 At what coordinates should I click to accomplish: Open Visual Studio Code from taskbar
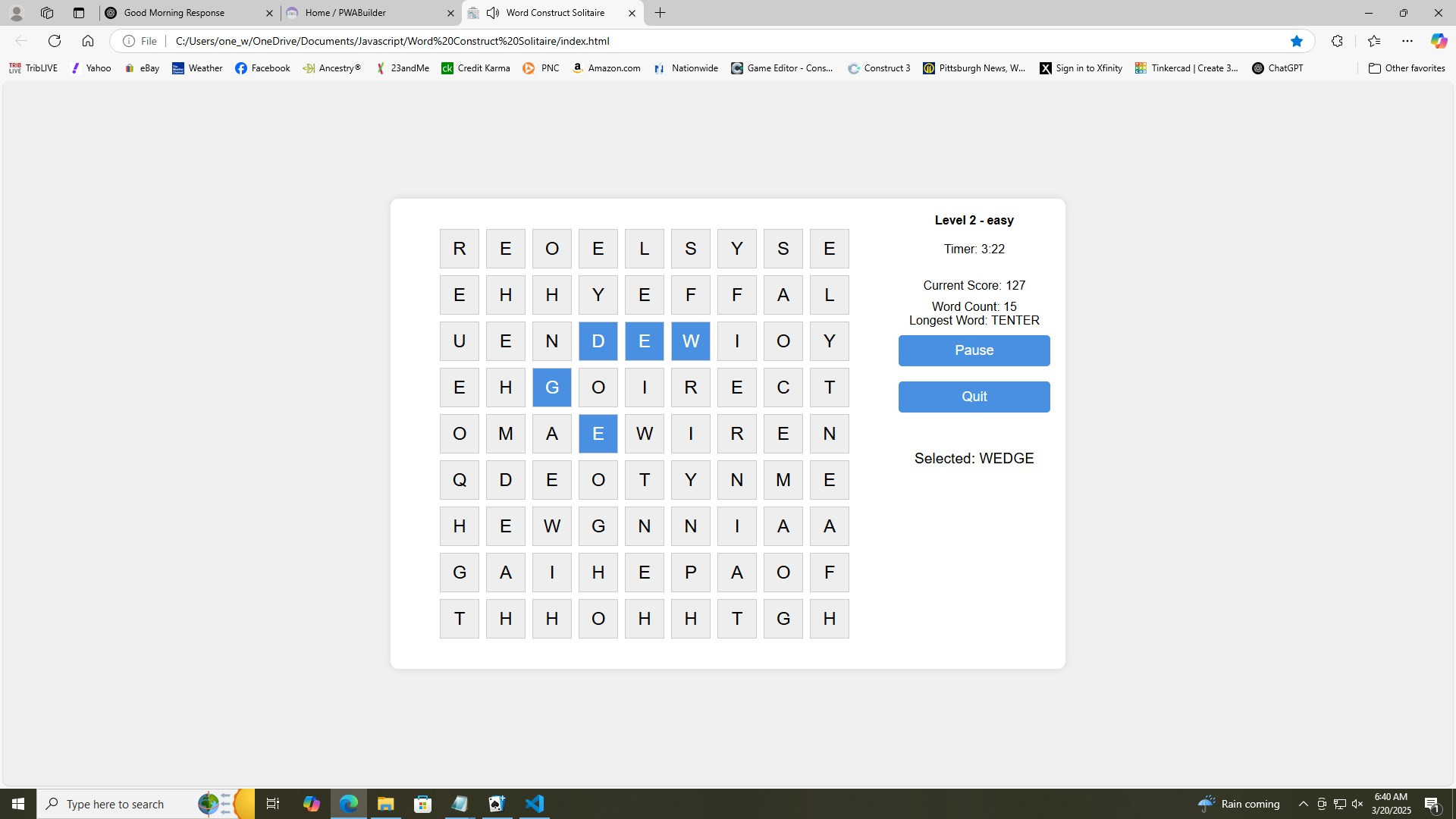pyautogui.click(x=535, y=804)
